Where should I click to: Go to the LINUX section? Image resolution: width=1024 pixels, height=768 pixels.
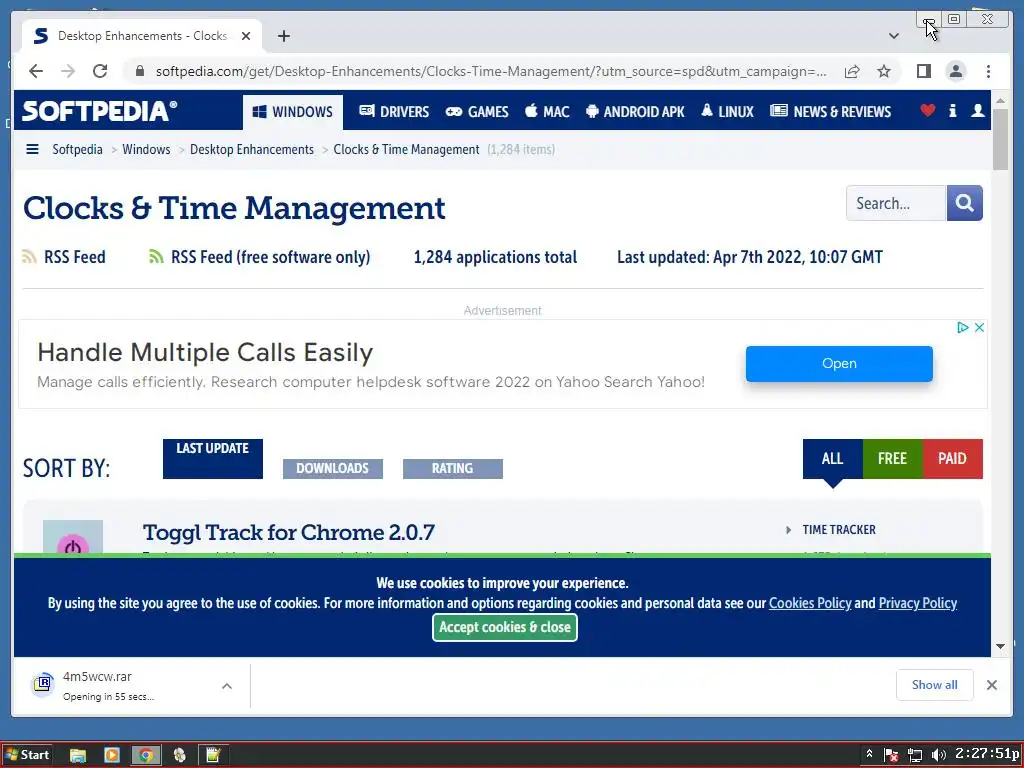click(x=727, y=112)
